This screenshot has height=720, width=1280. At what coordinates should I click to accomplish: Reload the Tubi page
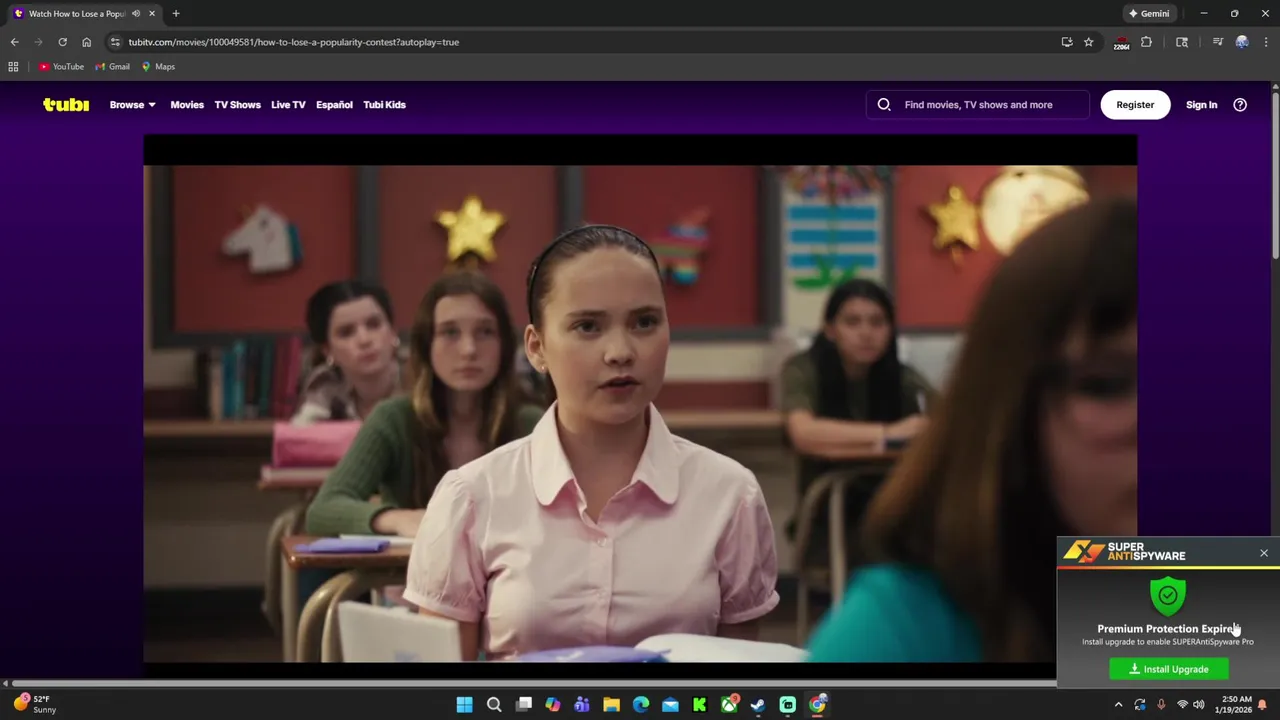click(x=62, y=42)
